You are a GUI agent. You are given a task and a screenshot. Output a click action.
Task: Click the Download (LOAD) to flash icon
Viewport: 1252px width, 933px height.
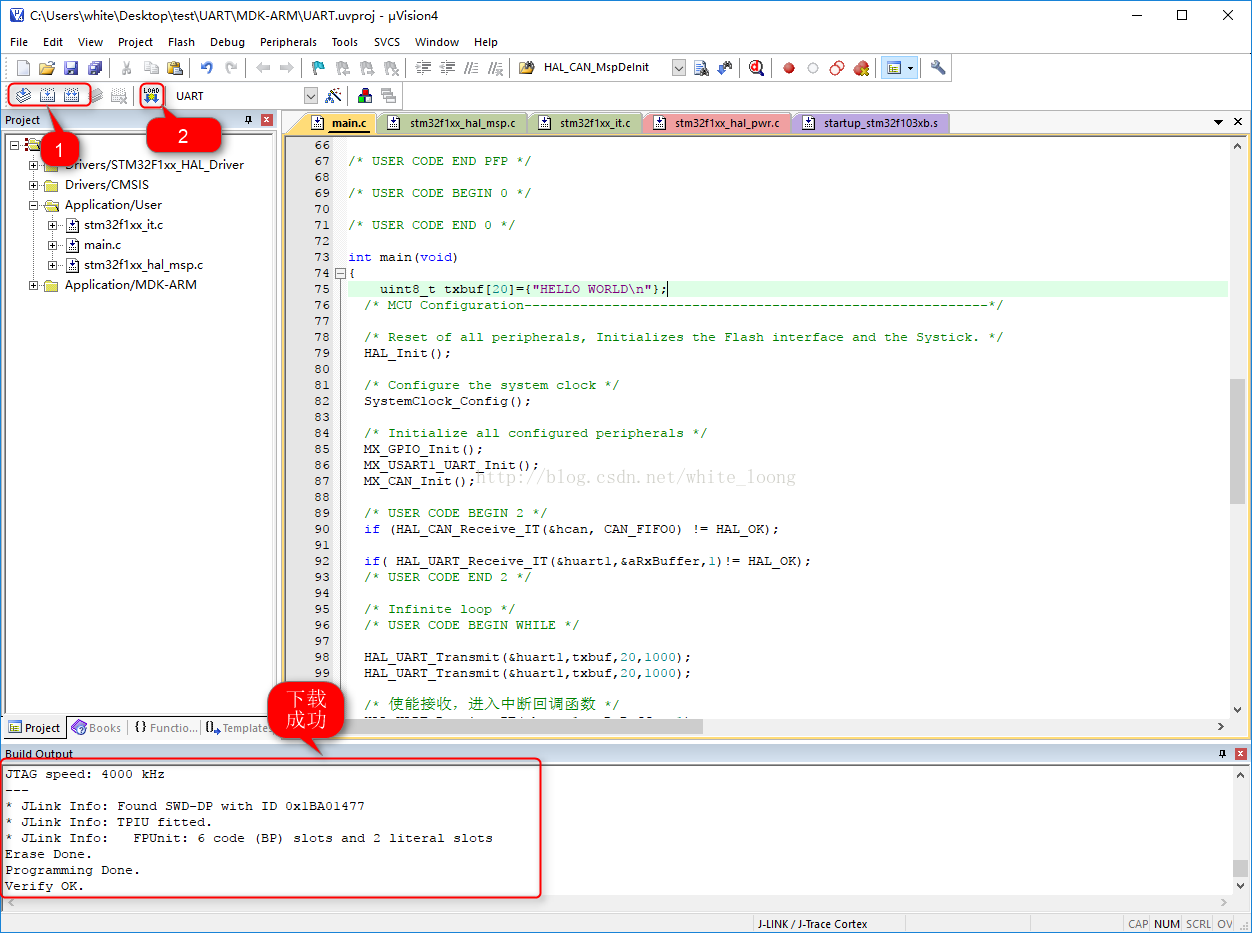151,95
